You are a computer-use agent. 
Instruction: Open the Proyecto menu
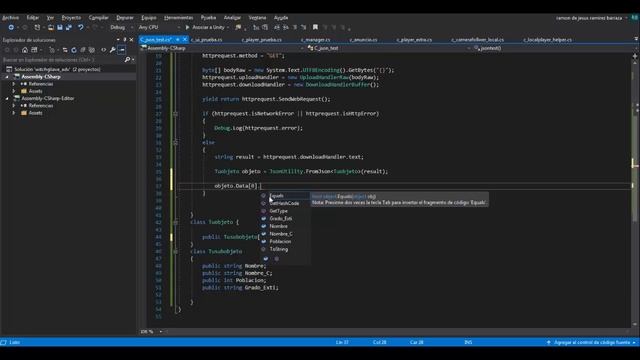(x=71, y=18)
